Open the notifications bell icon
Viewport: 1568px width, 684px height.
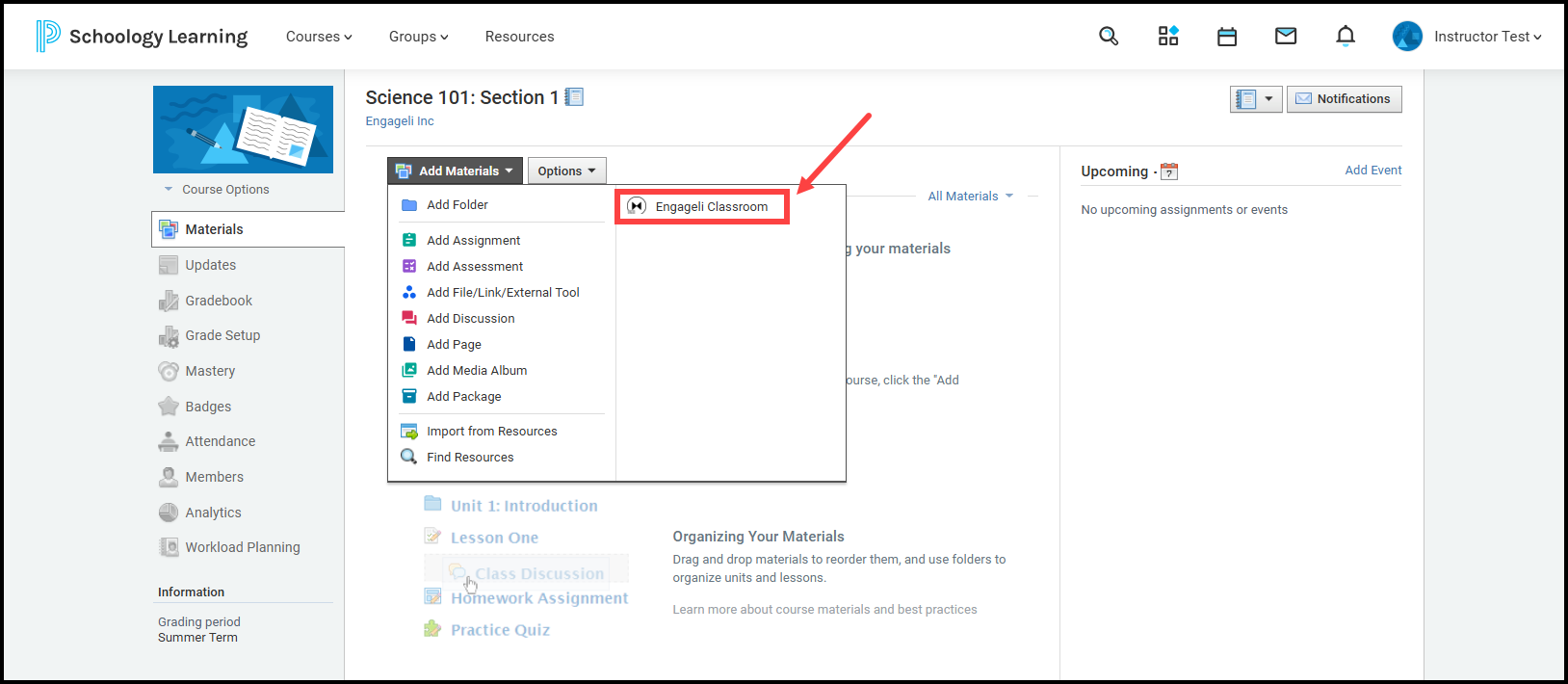tap(1346, 37)
